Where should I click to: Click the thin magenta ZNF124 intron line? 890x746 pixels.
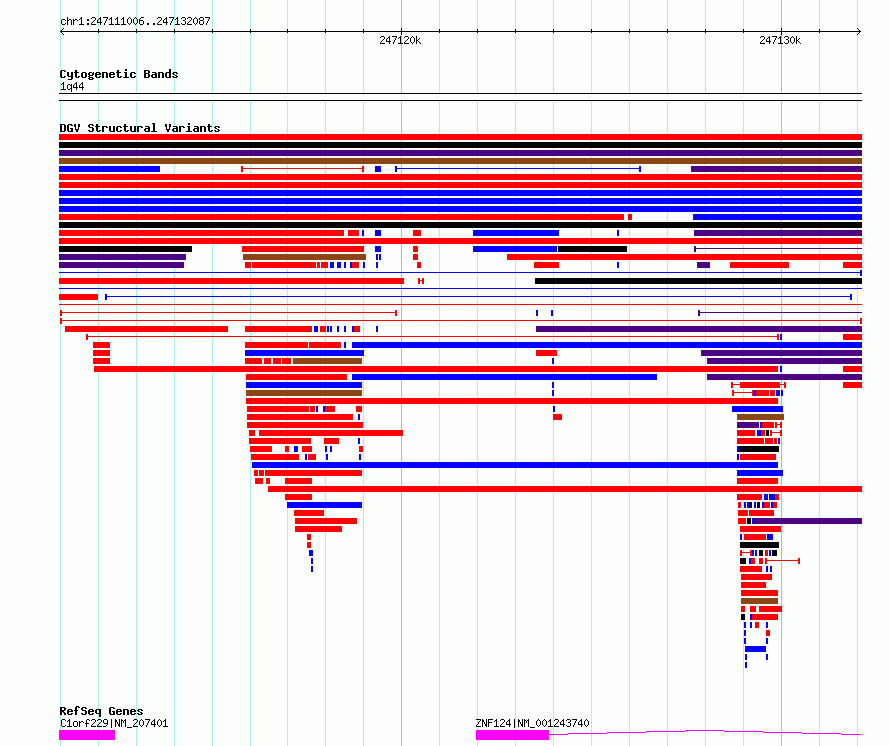coord(705,732)
